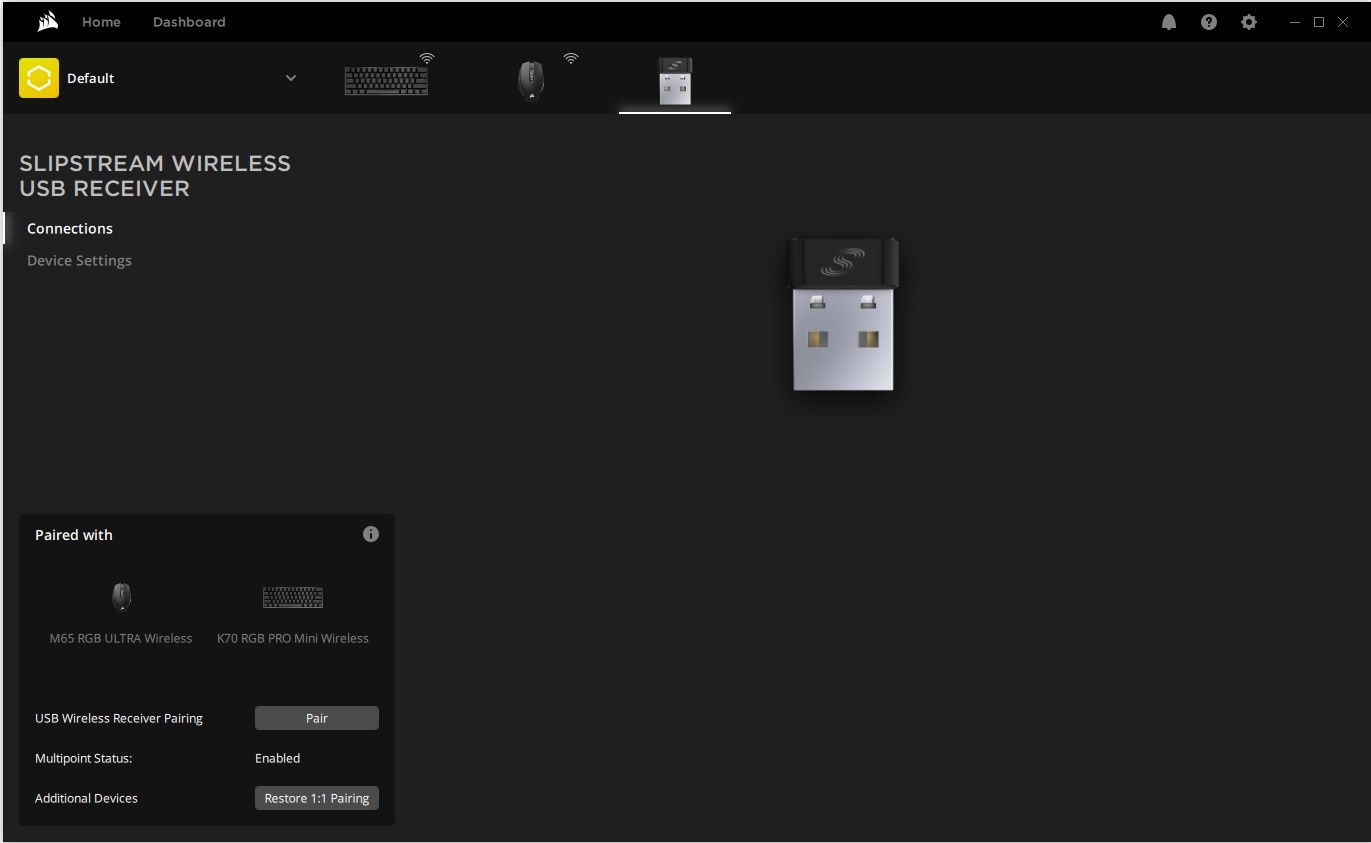The height and width of the screenshot is (843, 1371).
Task: Click the Pair button
Action: (x=317, y=718)
